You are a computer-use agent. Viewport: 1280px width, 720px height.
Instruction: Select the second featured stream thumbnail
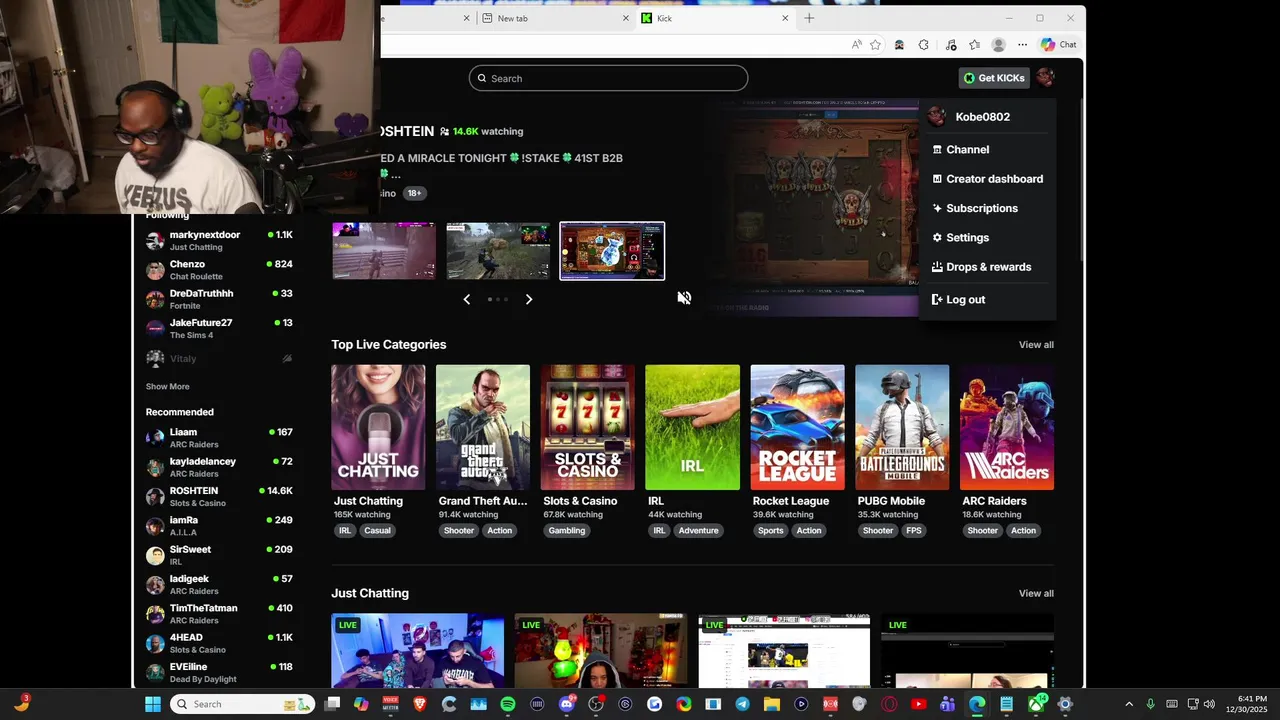[x=498, y=251]
